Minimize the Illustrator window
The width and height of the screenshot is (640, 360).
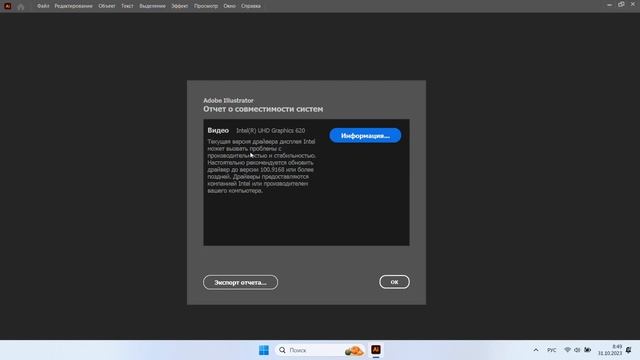[x=609, y=5]
